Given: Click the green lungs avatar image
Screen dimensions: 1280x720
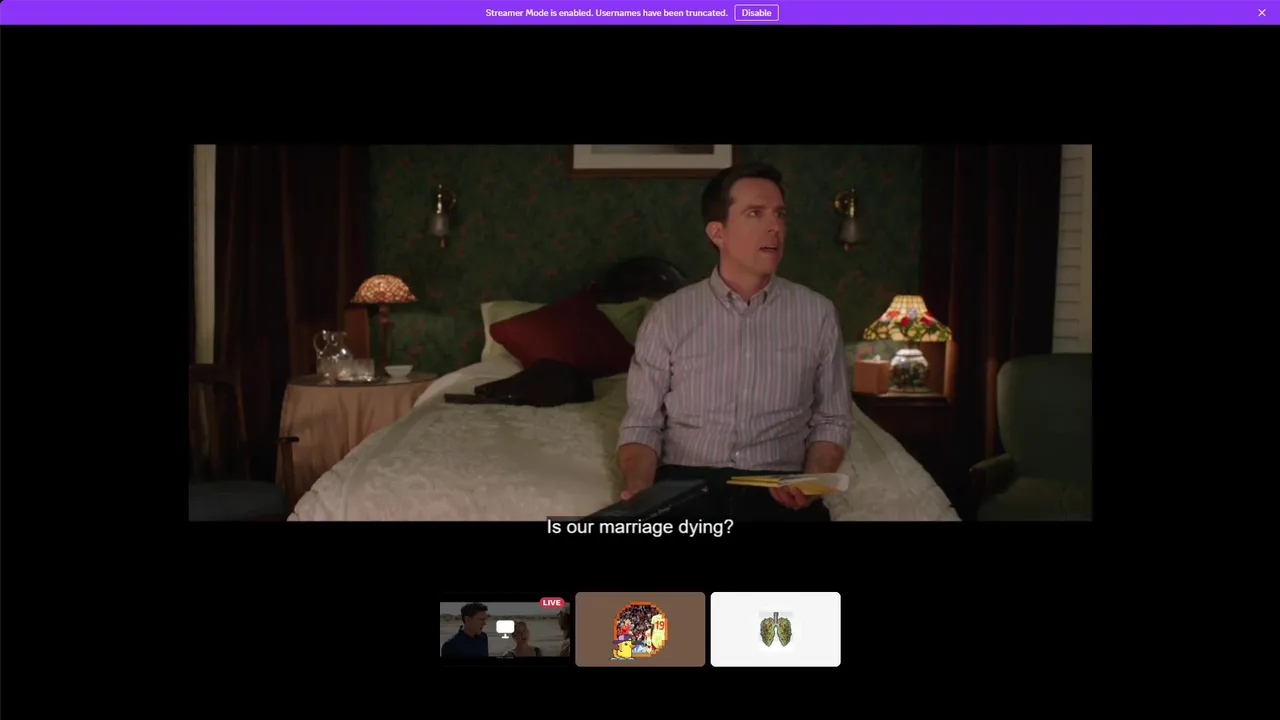Looking at the screenshot, I should point(775,630).
